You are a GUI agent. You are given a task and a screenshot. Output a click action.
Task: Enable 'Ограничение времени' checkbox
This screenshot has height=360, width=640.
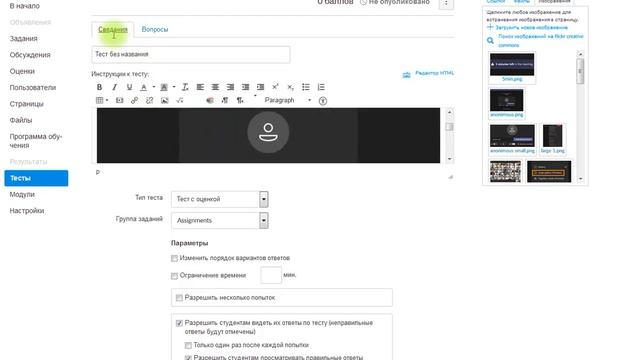click(x=174, y=276)
